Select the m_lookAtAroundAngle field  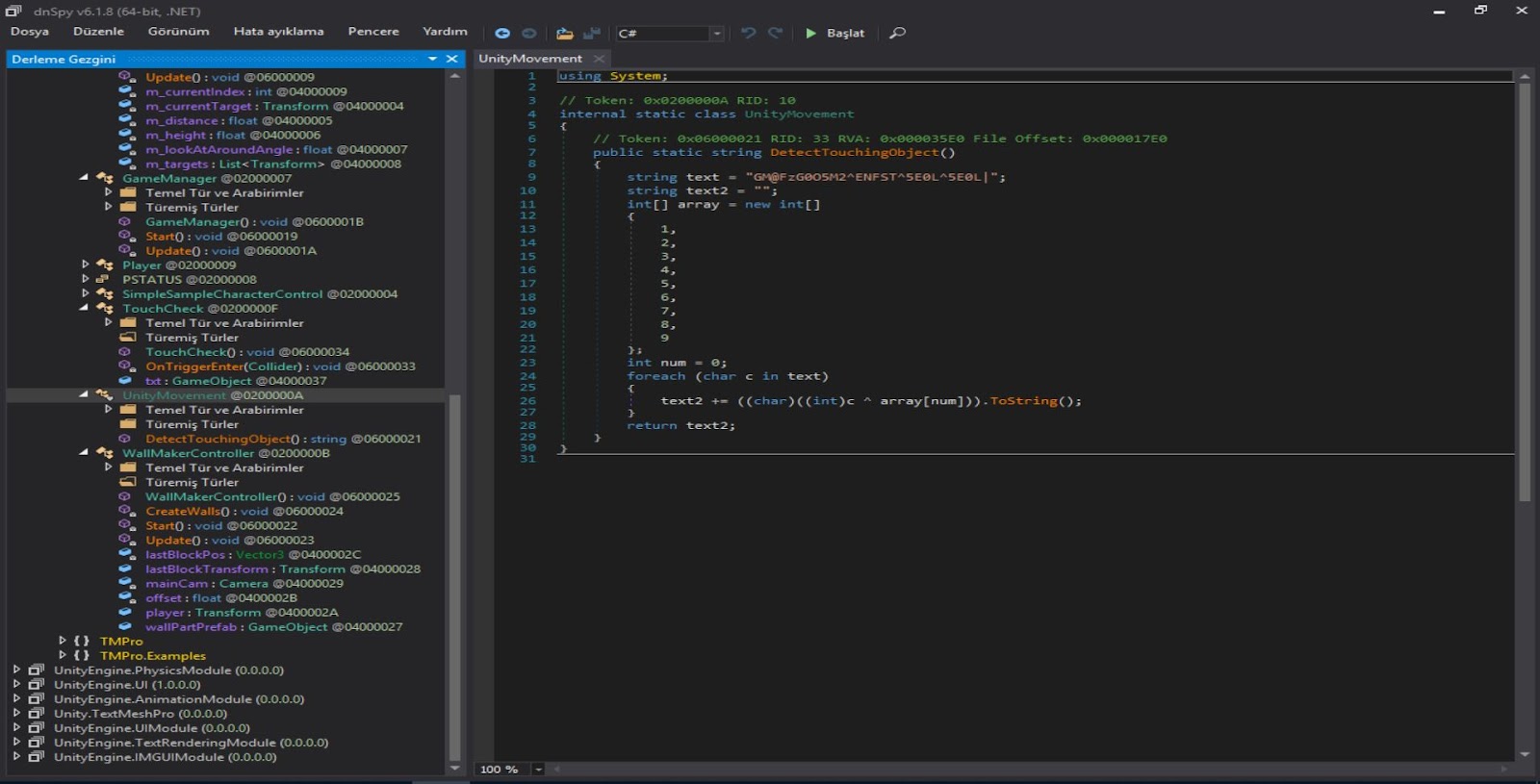click(x=276, y=149)
